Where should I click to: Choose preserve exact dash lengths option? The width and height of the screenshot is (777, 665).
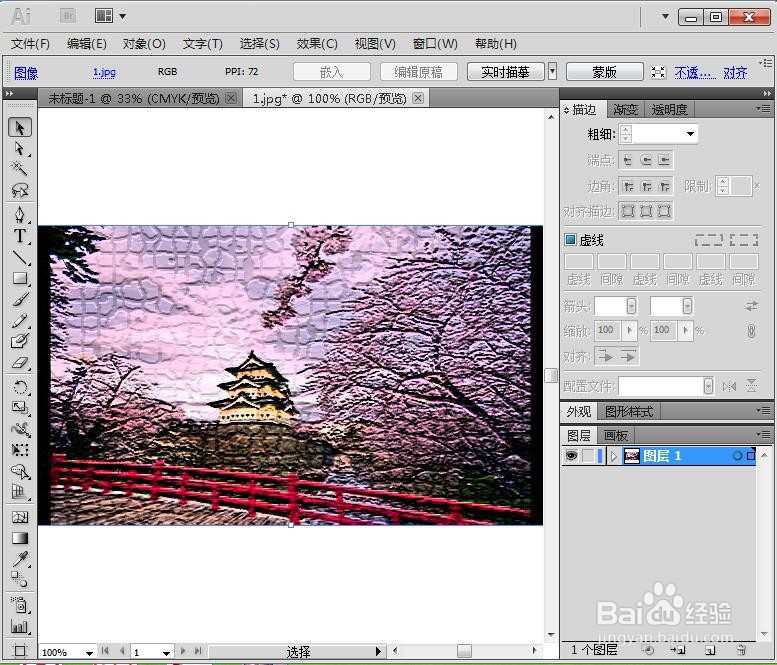click(709, 240)
